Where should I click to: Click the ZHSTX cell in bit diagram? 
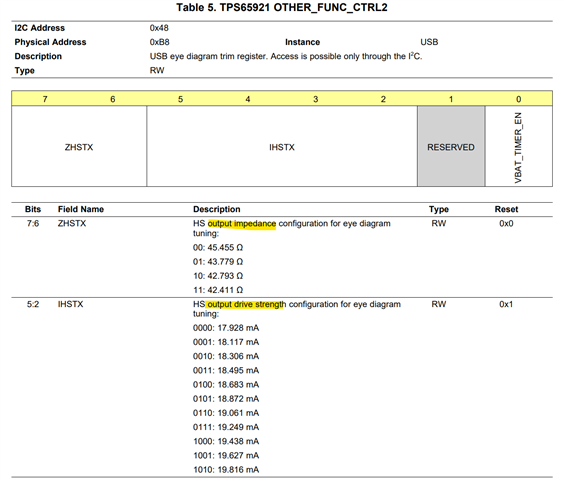(x=79, y=146)
